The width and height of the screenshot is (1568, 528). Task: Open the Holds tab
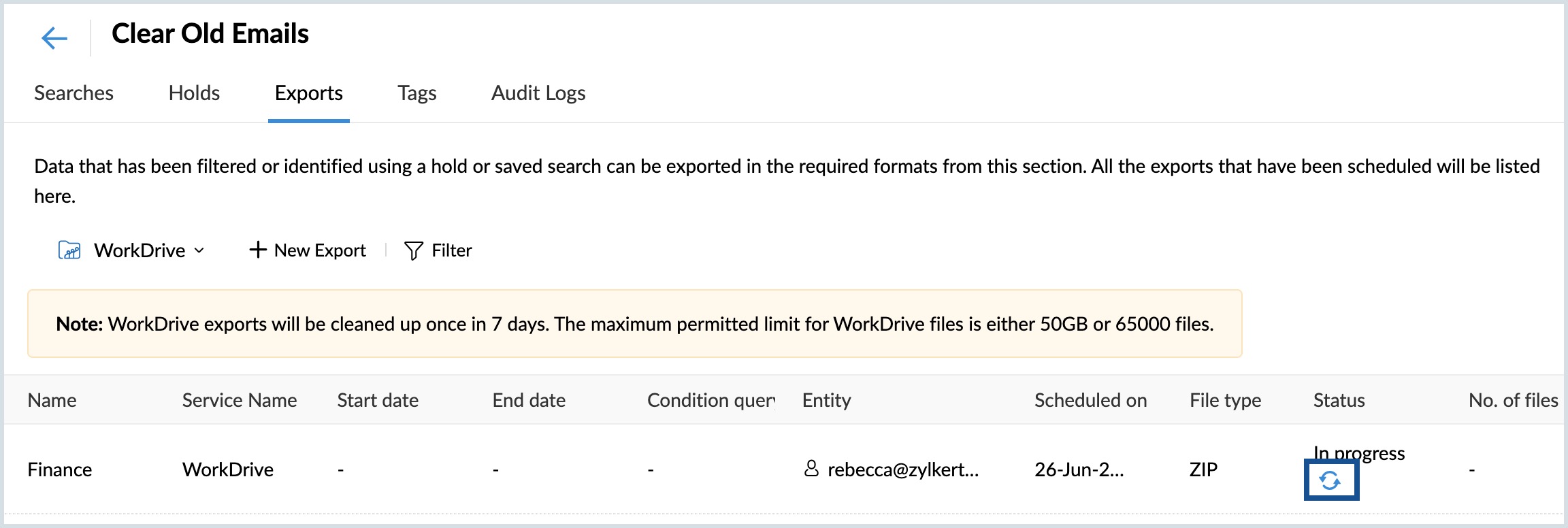(x=194, y=93)
